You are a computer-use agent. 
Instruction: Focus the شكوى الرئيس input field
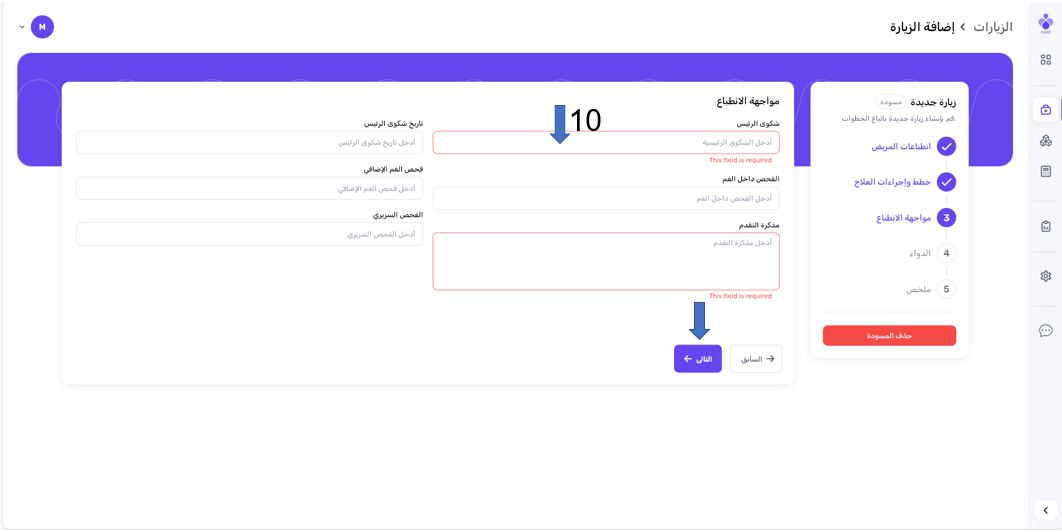click(x=606, y=143)
